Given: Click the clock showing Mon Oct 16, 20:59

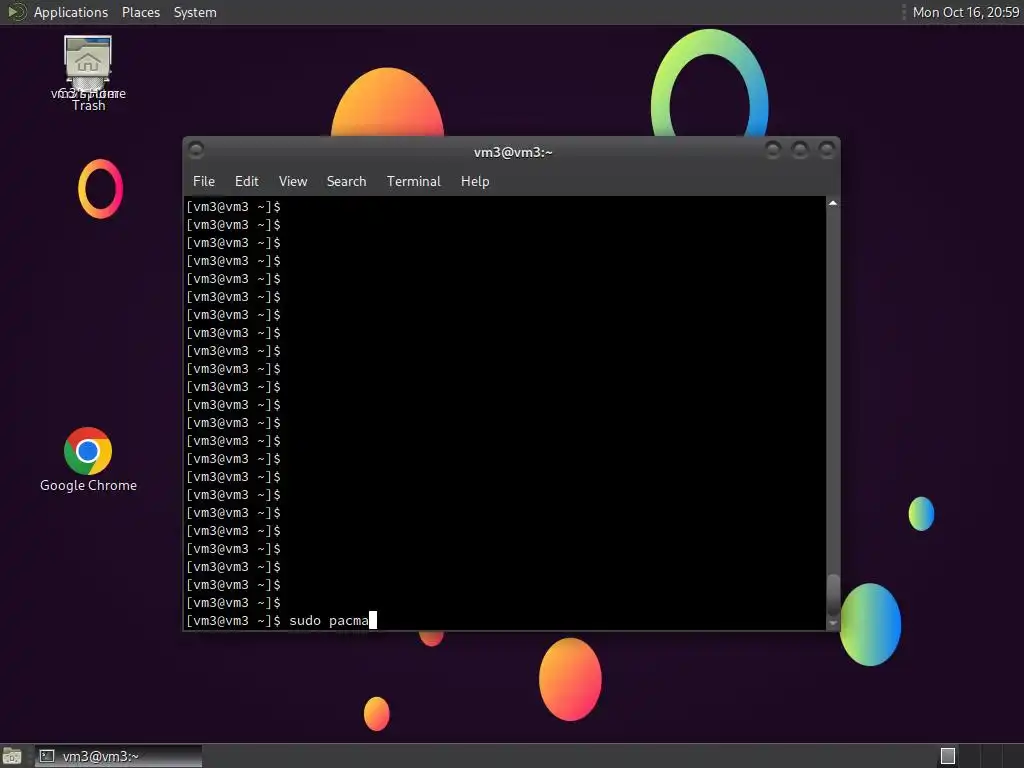Looking at the screenshot, I should point(965,12).
